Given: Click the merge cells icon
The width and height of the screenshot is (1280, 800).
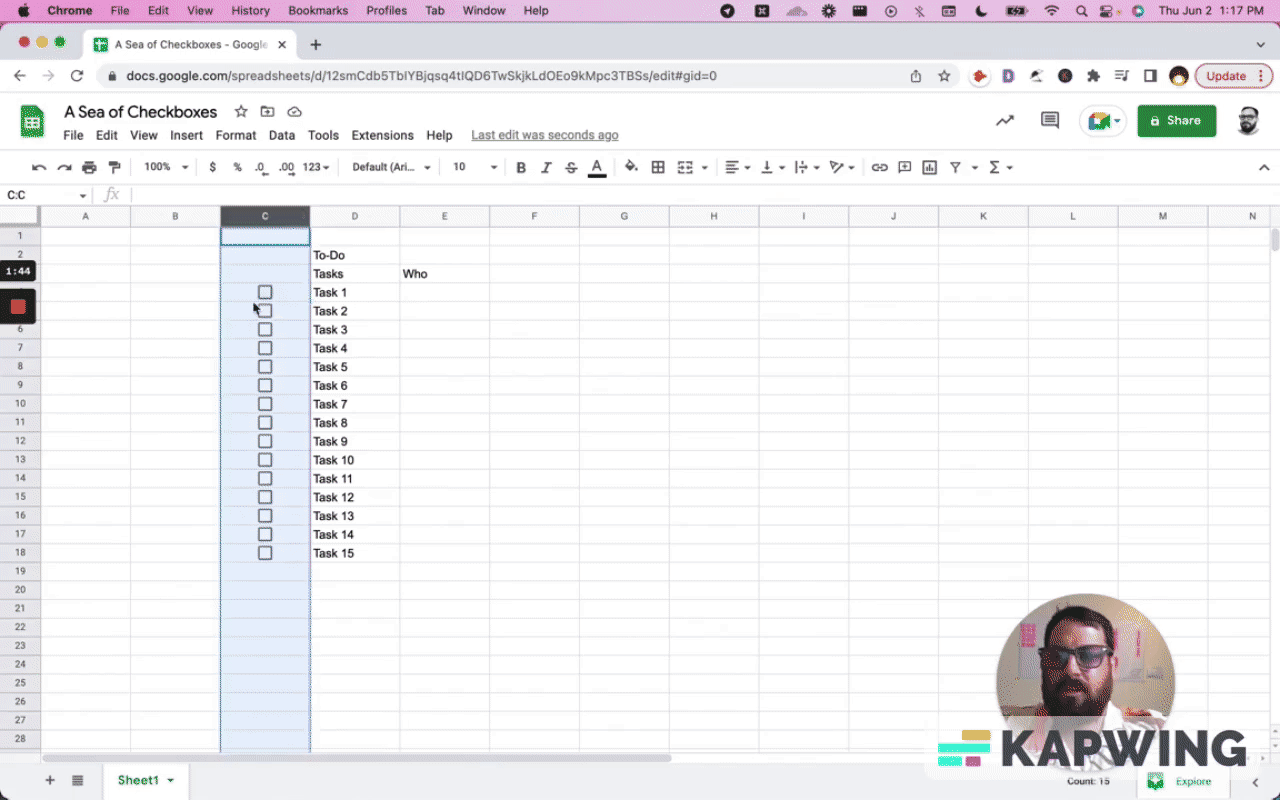Looking at the screenshot, I should [x=685, y=168].
